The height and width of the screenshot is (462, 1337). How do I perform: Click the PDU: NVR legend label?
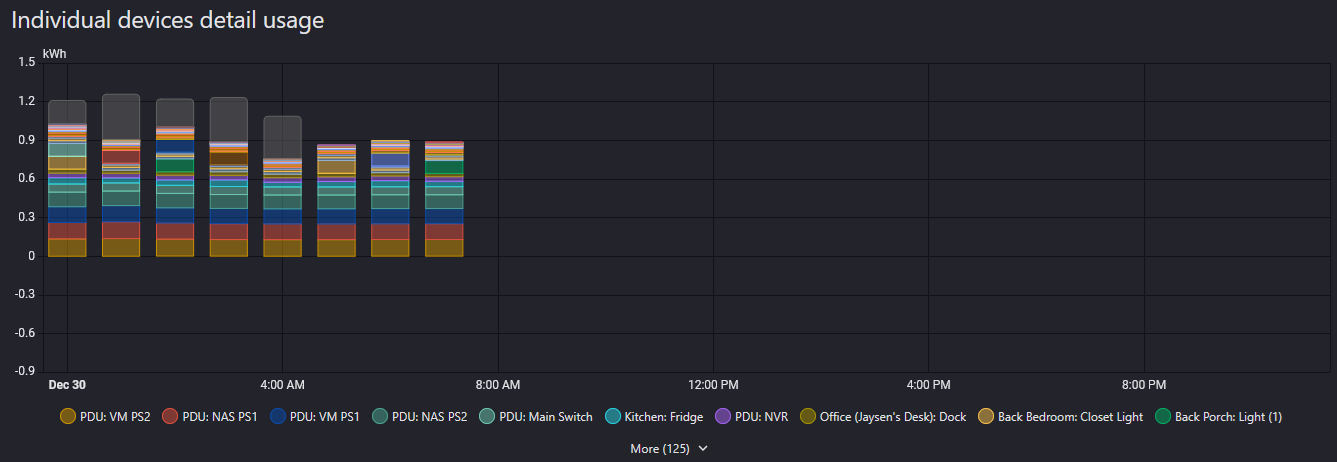760,416
